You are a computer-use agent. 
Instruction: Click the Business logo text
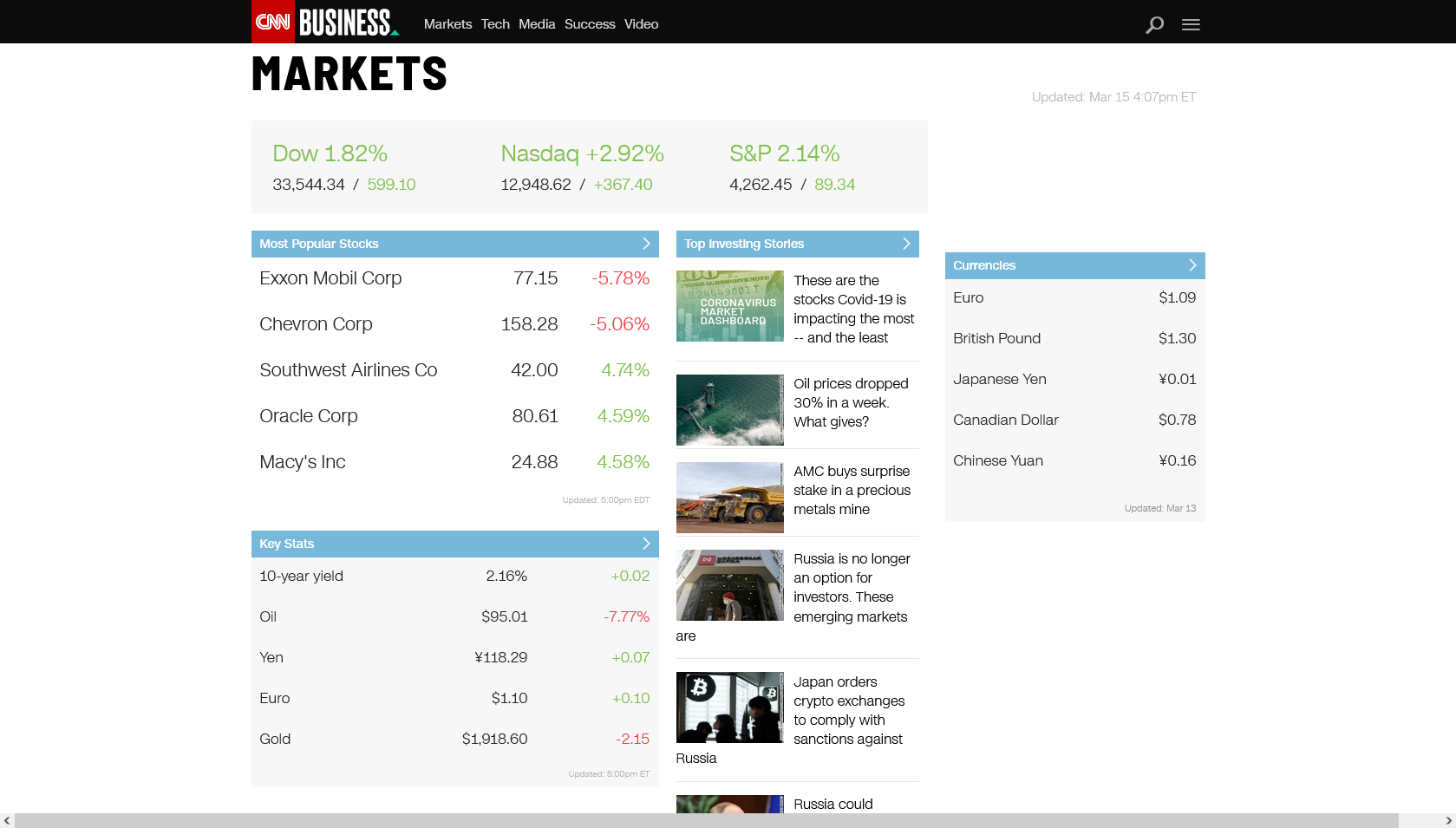click(x=348, y=22)
